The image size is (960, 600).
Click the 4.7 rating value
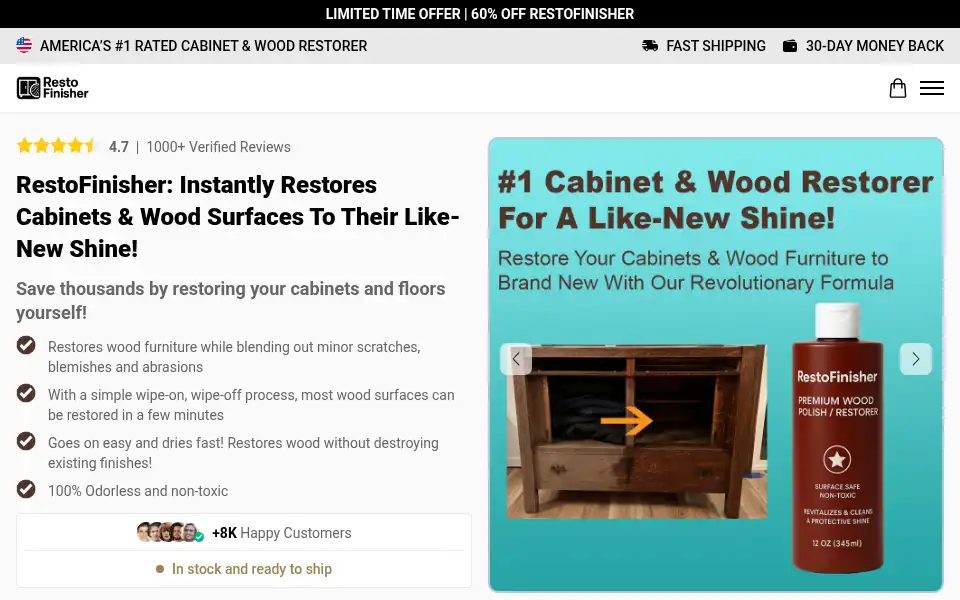(119, 147)
